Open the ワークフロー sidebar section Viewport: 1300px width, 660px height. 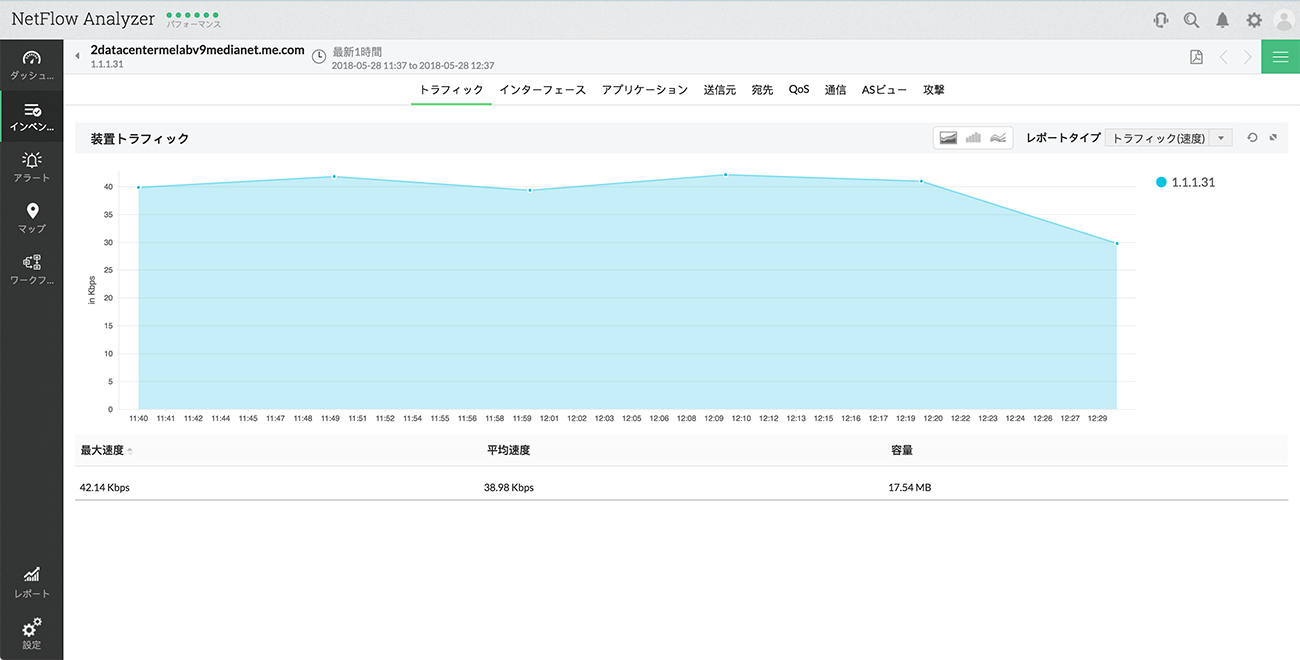click(x=31, y=268)
